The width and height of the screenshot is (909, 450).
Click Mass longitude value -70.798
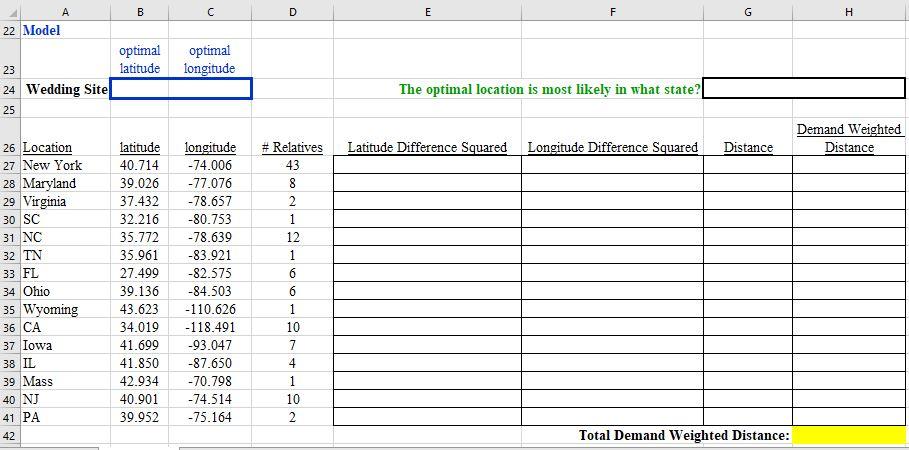(x=210, y=381)
